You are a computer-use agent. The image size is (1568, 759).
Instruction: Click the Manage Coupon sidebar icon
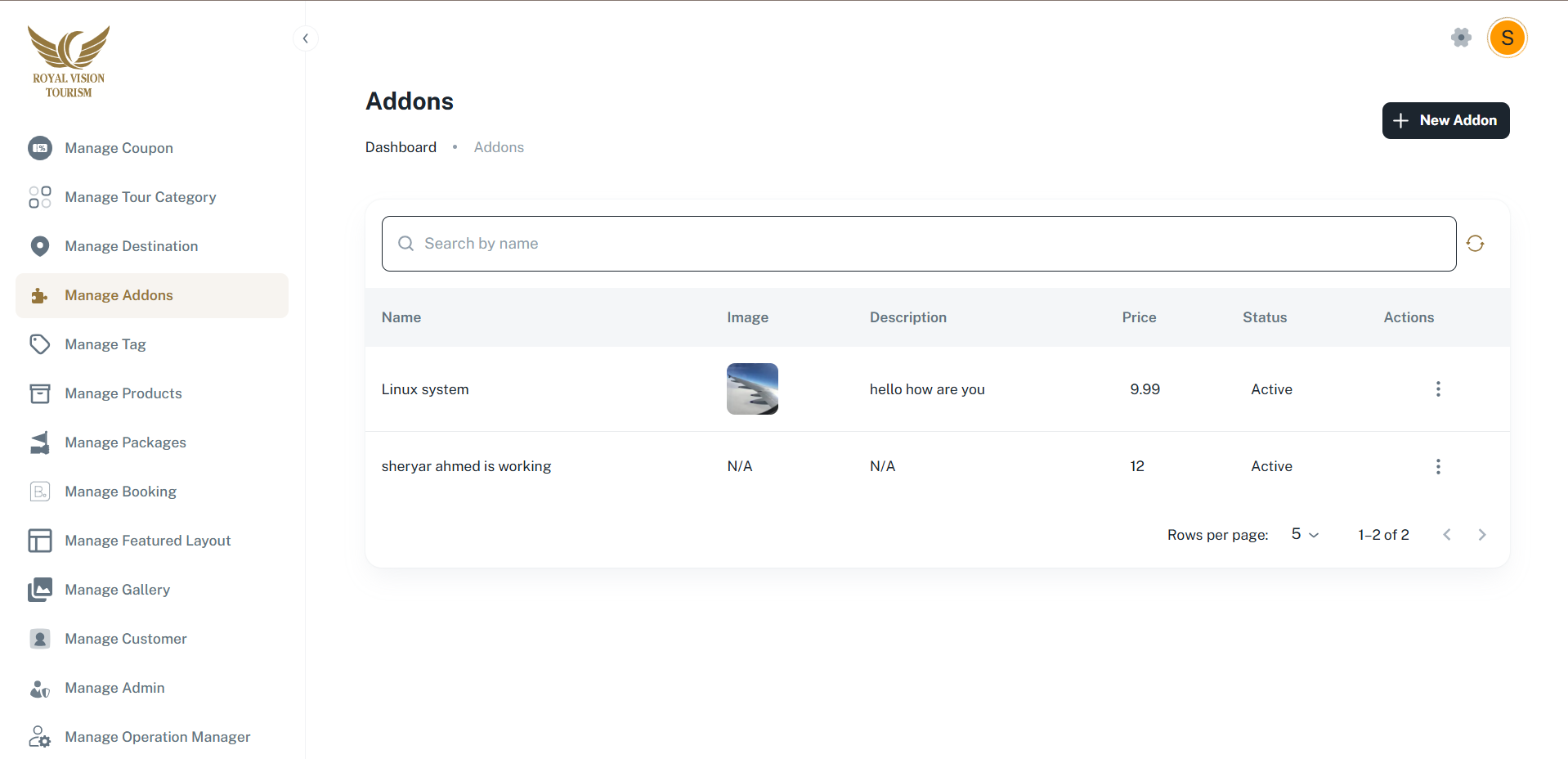click(x=40, y=148)
